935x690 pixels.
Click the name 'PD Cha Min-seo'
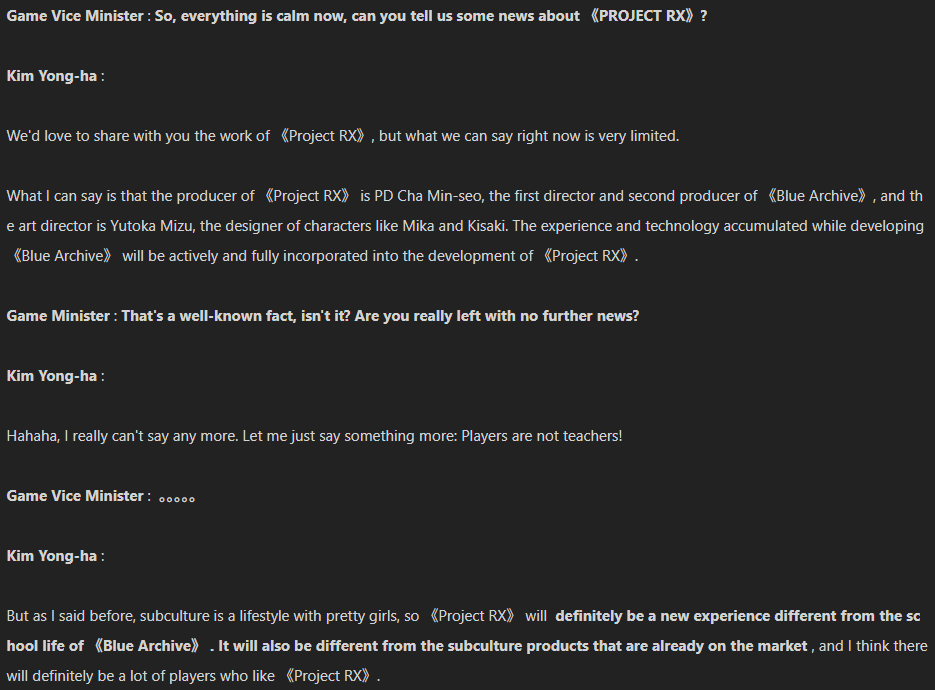[430, 196]
